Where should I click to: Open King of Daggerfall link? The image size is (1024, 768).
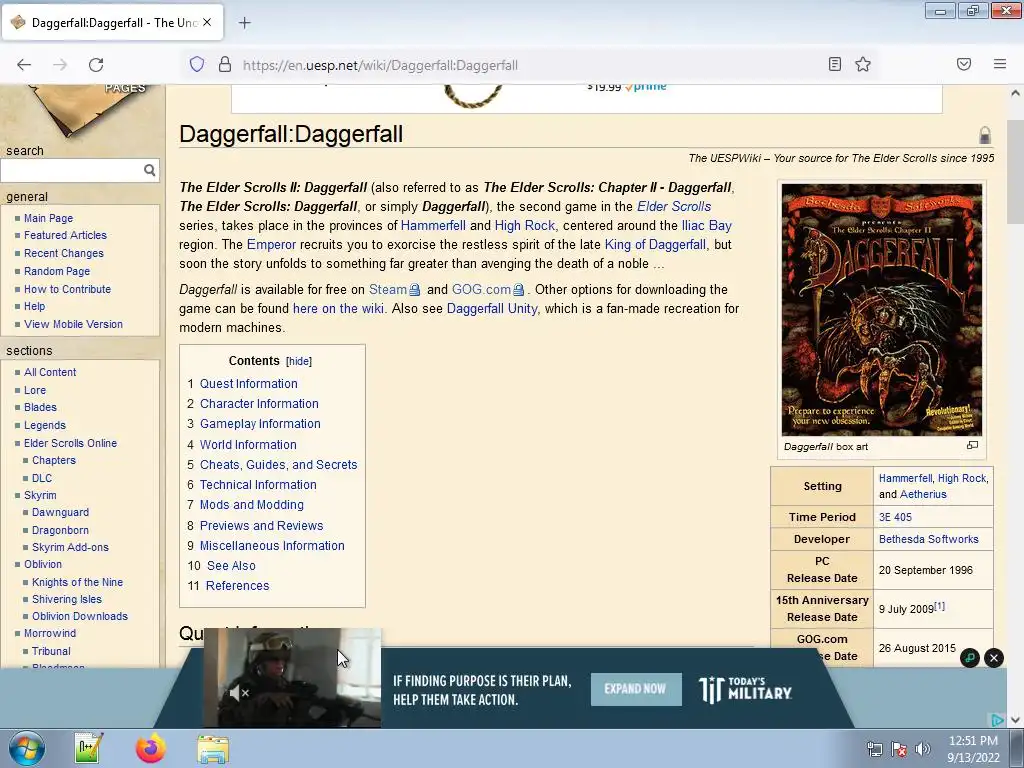click(x=655, y=244)
